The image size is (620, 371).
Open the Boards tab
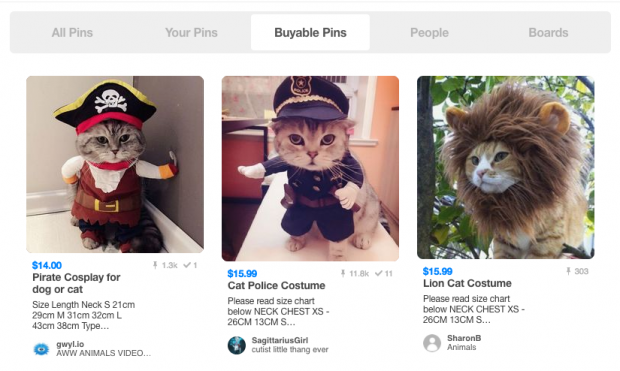click(548, 32)
